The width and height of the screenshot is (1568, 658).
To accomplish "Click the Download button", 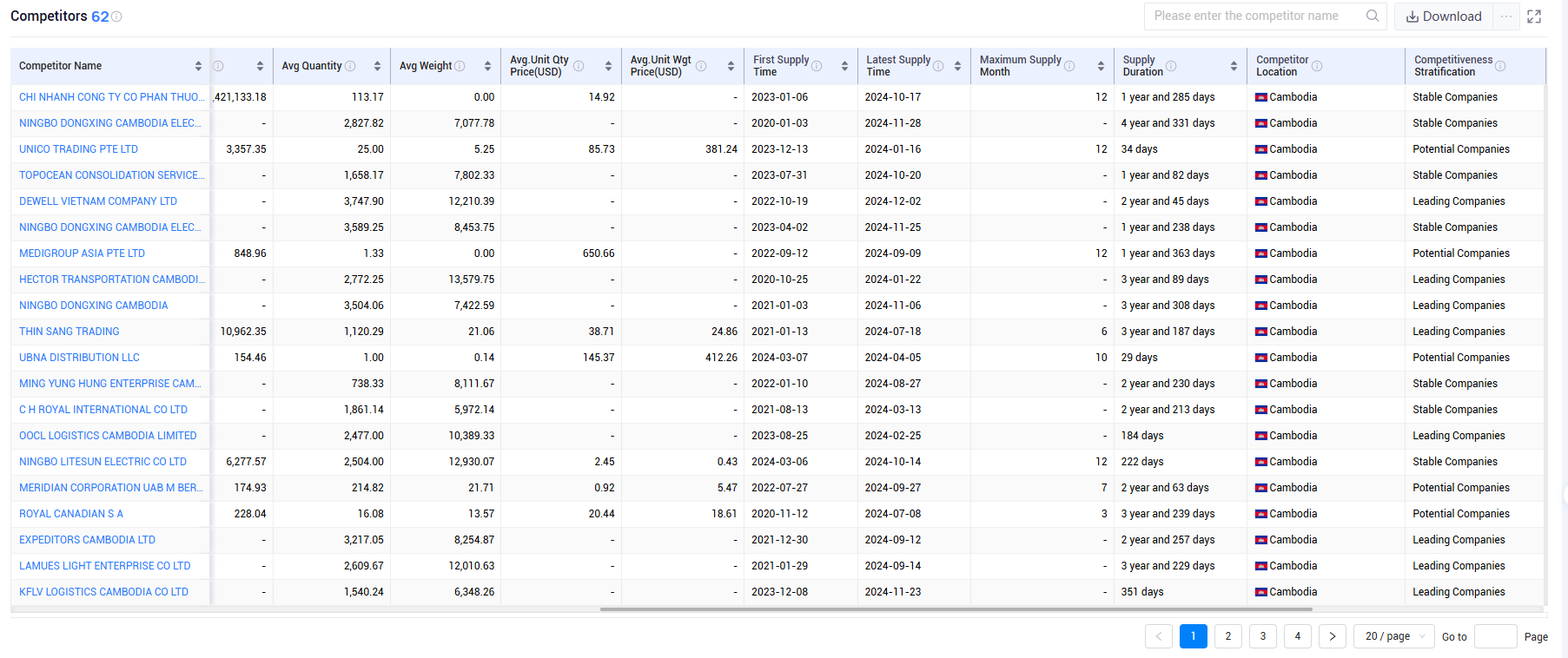I will [1444, 16].
